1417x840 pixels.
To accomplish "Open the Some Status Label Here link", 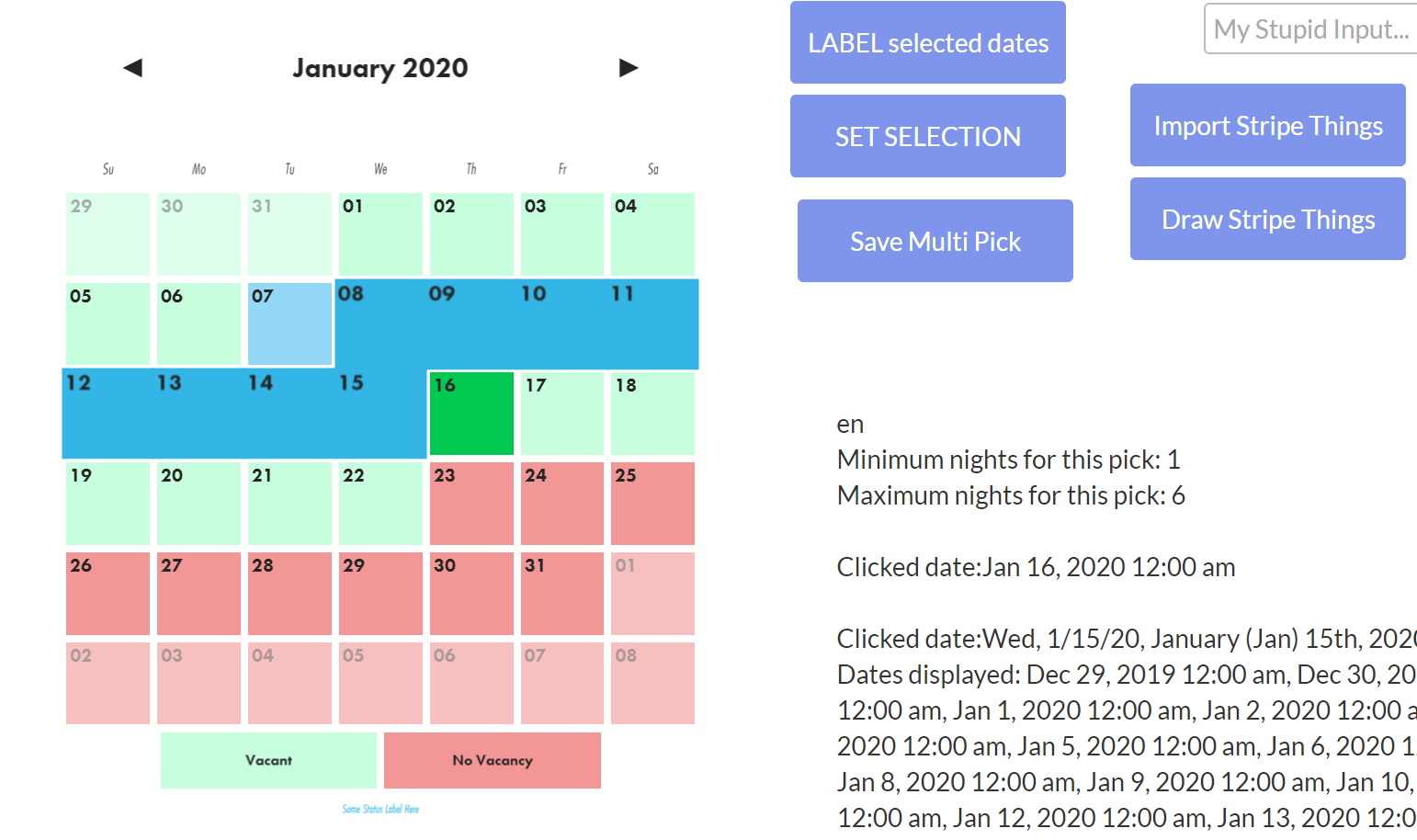I will pyautogui.click(x=380, y=809).
